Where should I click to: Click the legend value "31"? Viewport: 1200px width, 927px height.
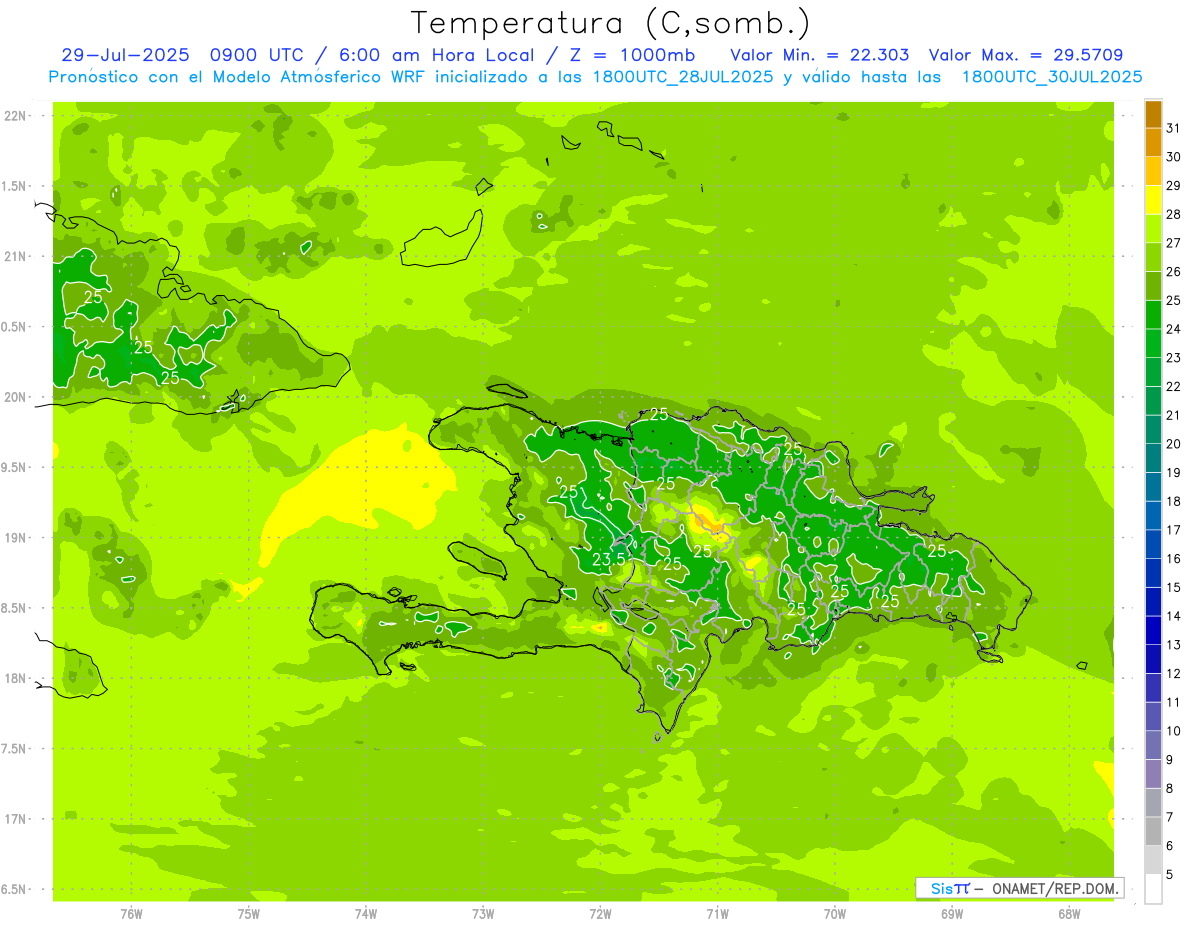click(1174, 127)
